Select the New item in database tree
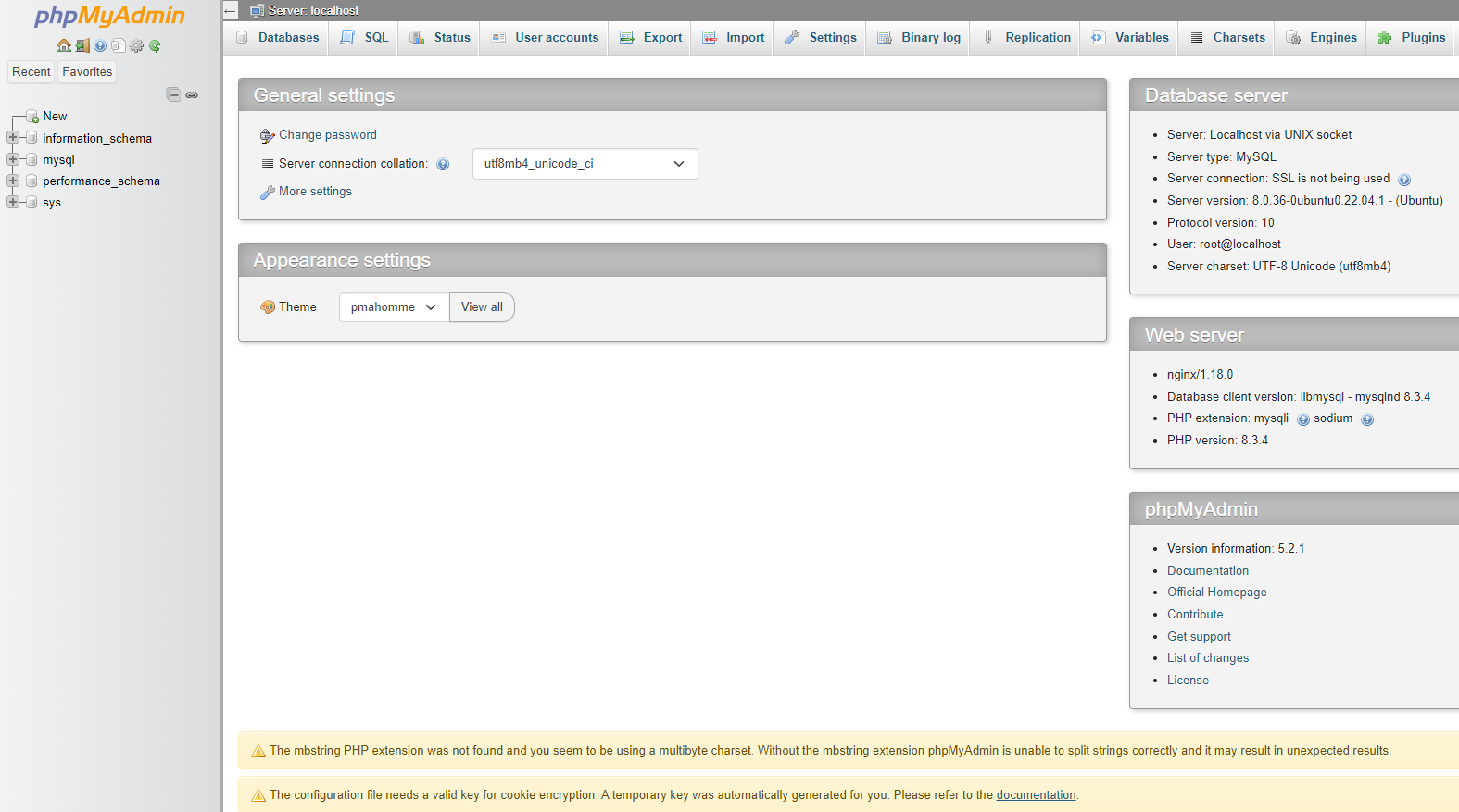The height and width of the screenshot is (812, 1459). (55, 117)
